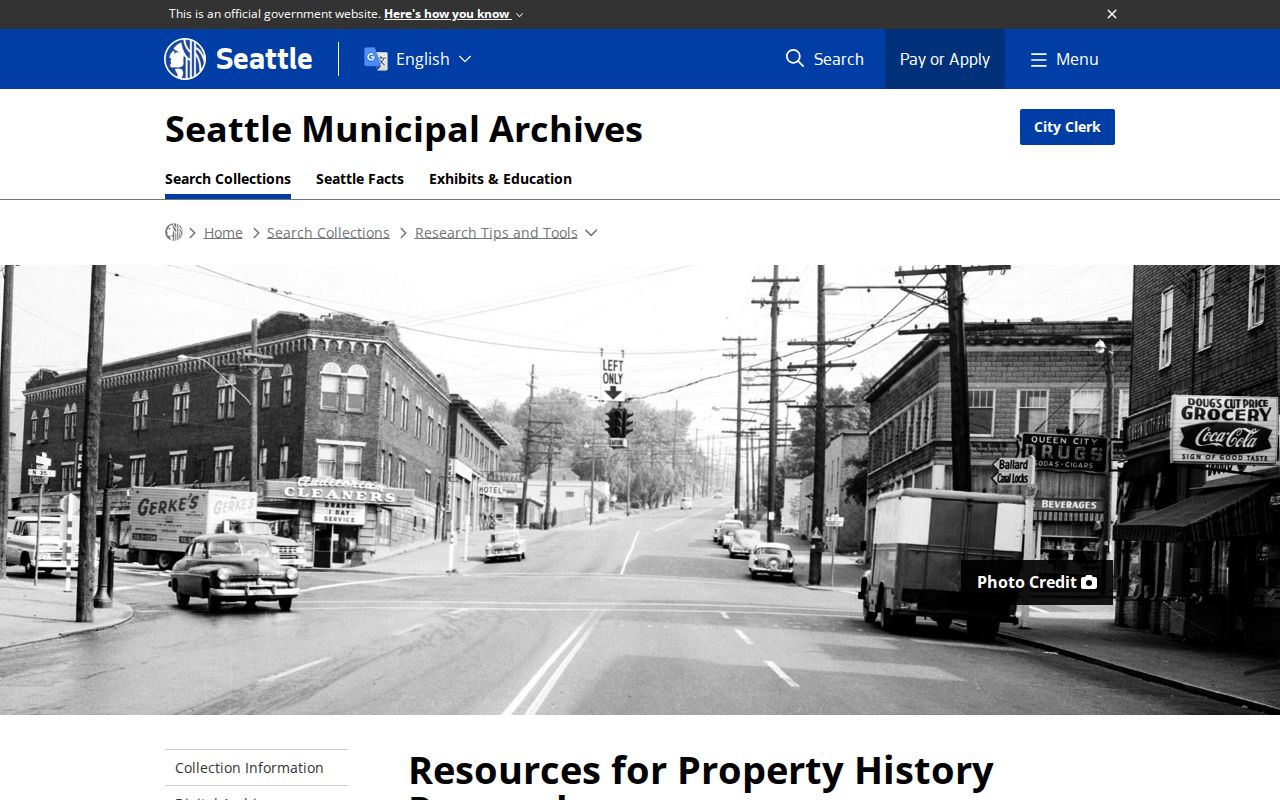Viewport: 1280px width, 800px height.
Task: Expand the chevron after Research Tips and Tools
Action: pyautogui.click(x=591, y=232)
